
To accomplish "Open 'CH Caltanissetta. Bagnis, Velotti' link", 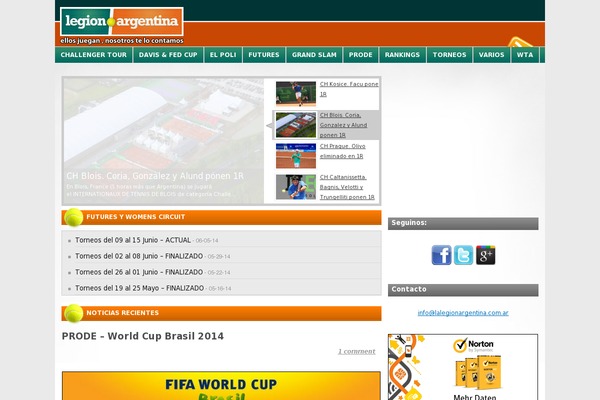I will click(x=347, y=187).
